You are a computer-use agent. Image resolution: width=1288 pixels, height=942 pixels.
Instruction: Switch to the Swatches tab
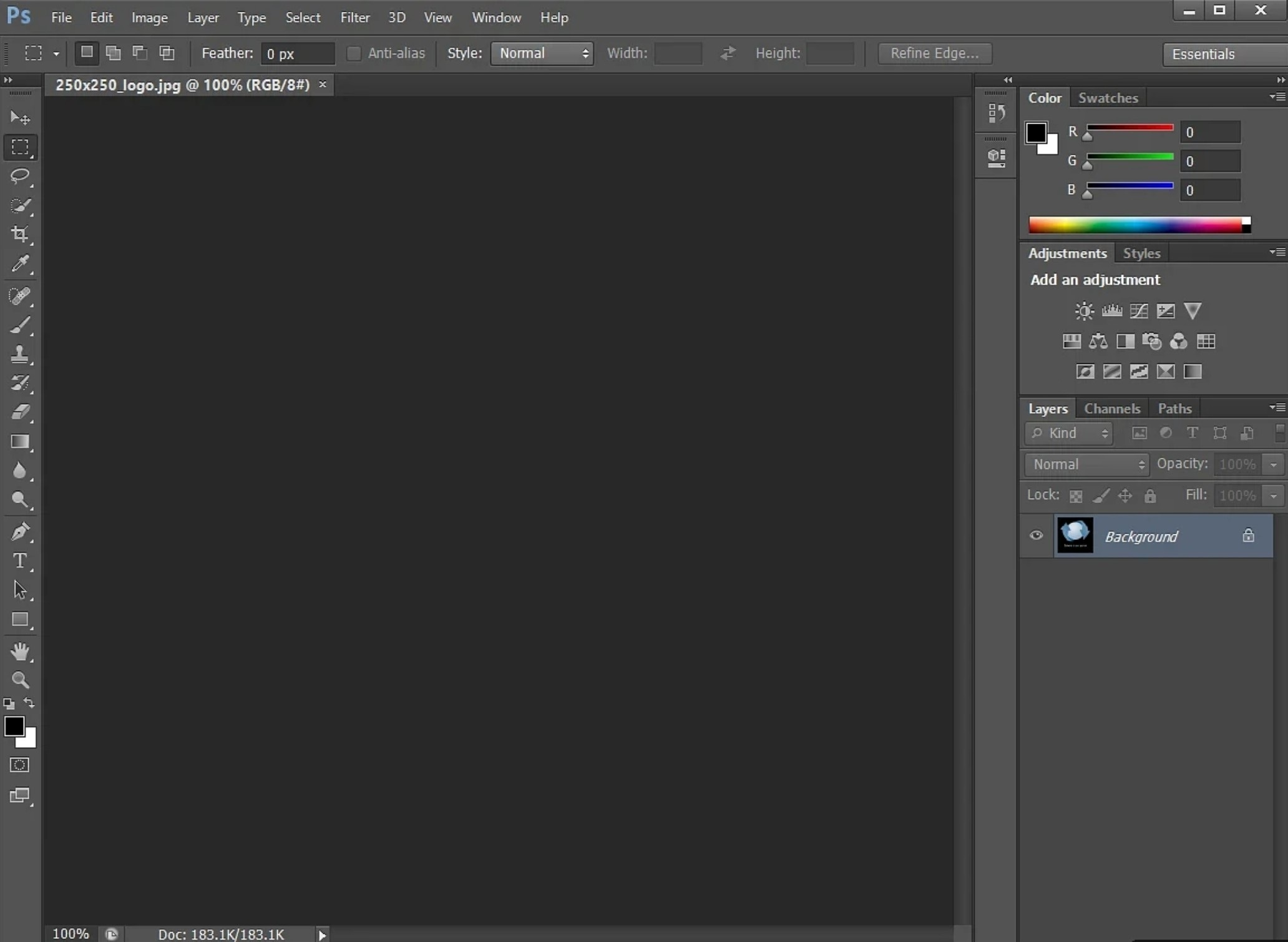click(x=1108, y=98)
